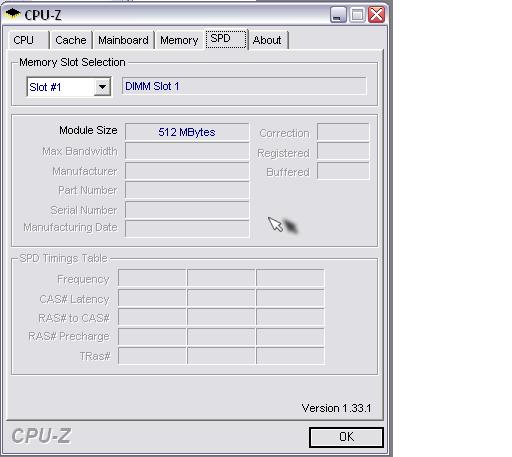Click the CPU-Z title bar app icon
Image resolution: width=512 pixels, height=457 pixels.
[x=13, y=14]
